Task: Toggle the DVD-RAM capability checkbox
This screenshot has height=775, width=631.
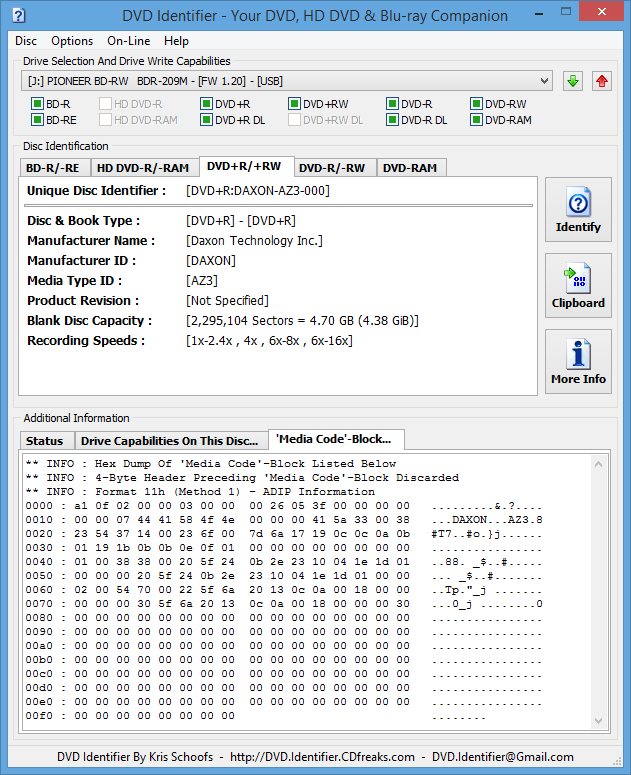Action: (x=476, y=120)
